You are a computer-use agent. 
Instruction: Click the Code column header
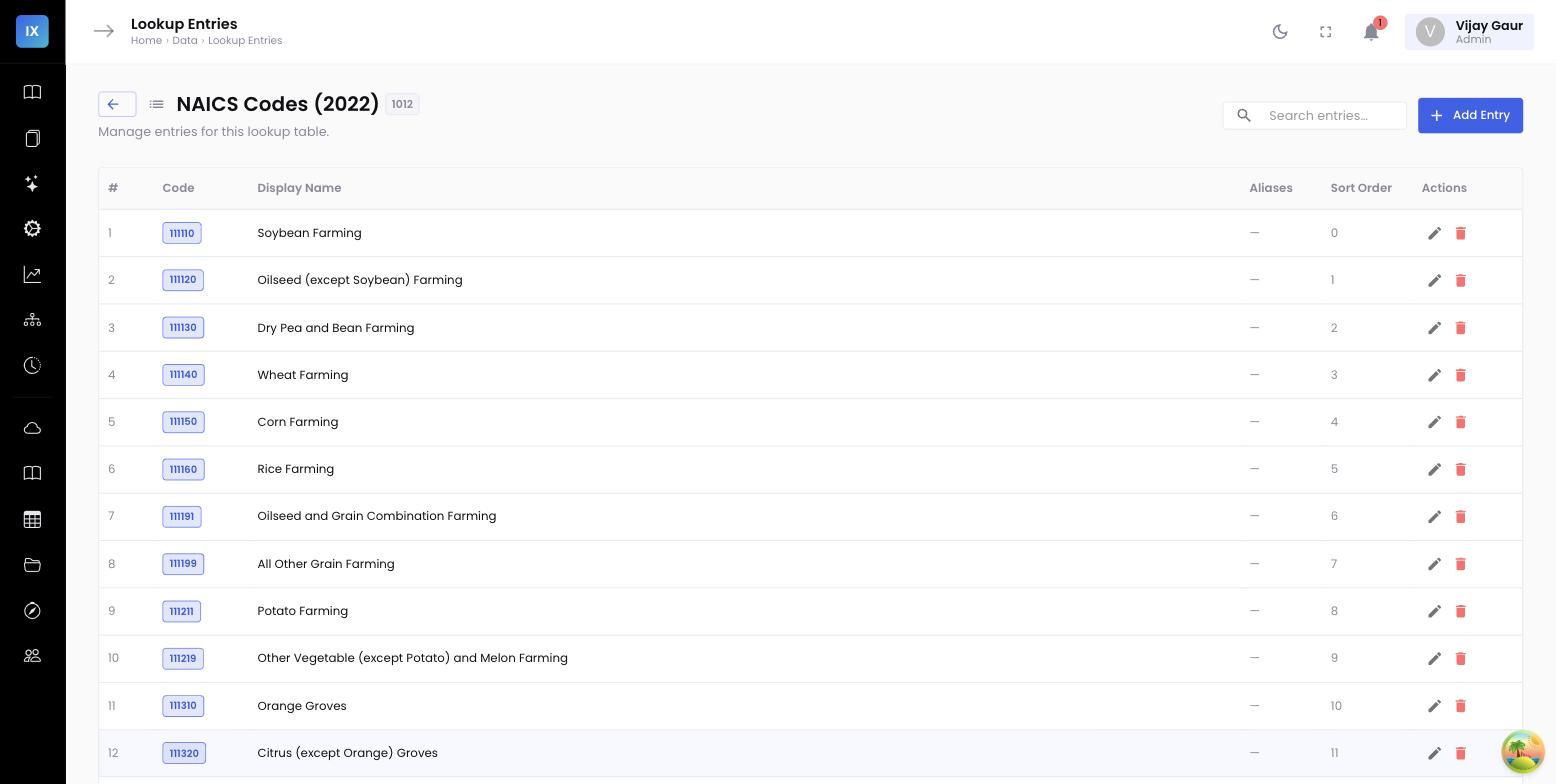click(x=178, y=188)
